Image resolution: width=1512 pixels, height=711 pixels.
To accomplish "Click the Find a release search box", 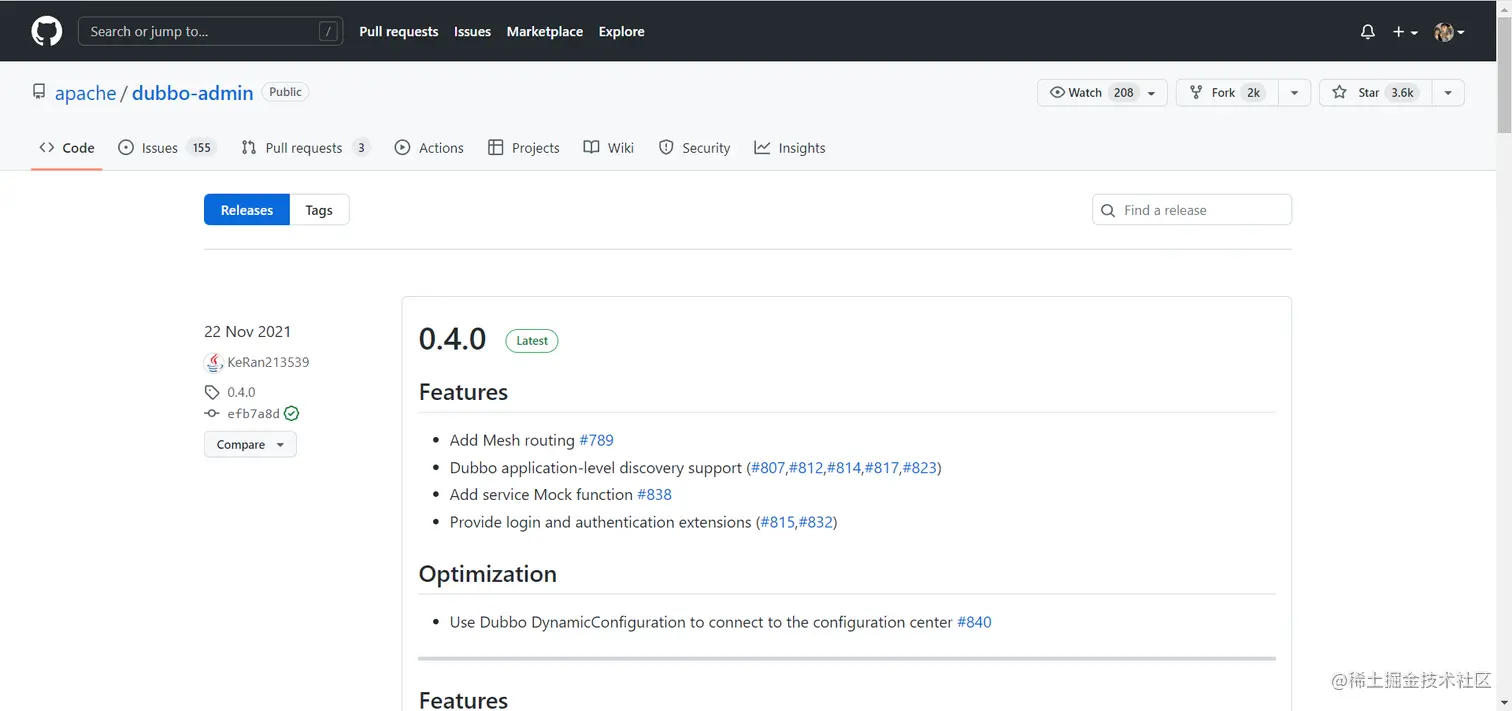I will pos(1192,210).
